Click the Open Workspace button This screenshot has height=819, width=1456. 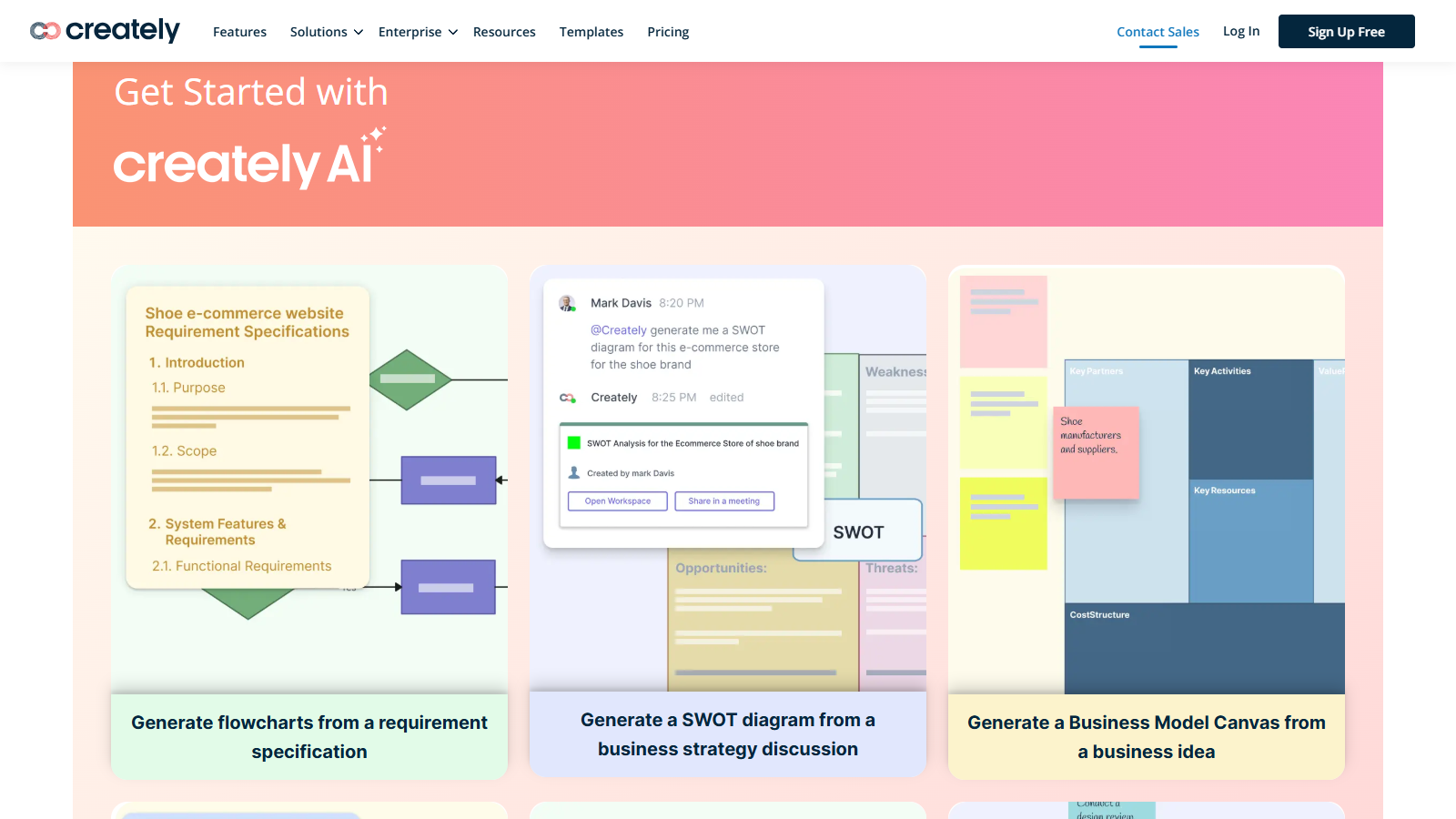pos(618,501)
